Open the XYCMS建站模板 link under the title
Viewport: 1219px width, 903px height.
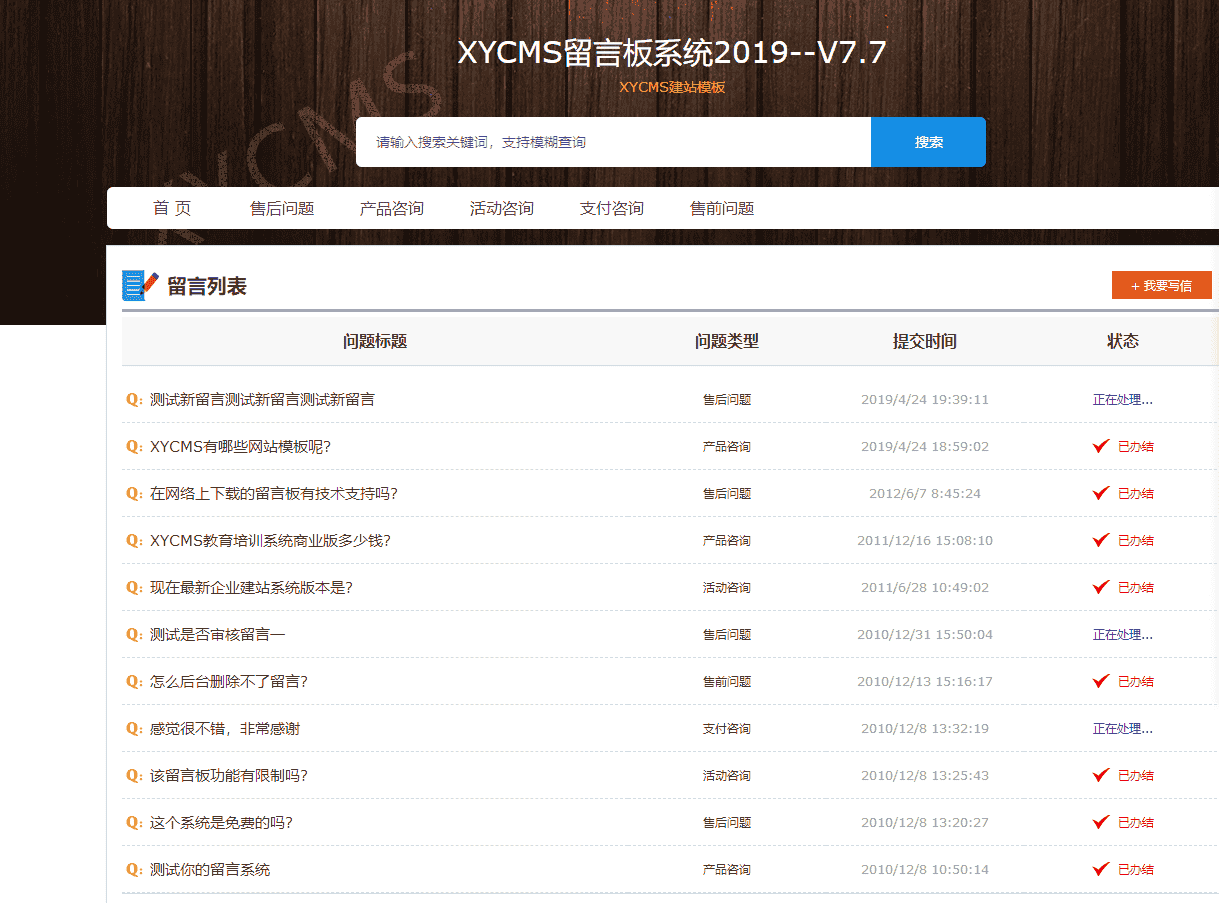(672, 87)
